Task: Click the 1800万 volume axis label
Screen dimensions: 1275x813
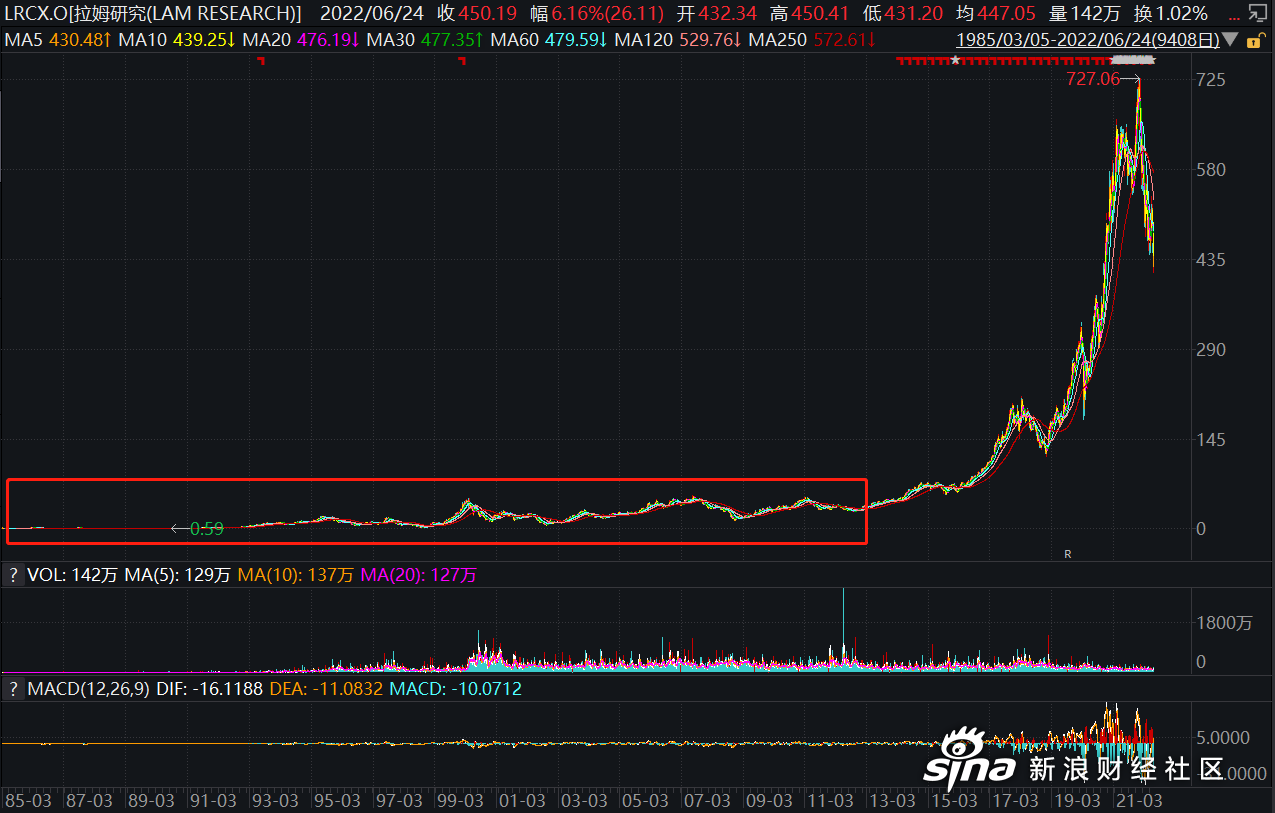Action: (1223, 622)
